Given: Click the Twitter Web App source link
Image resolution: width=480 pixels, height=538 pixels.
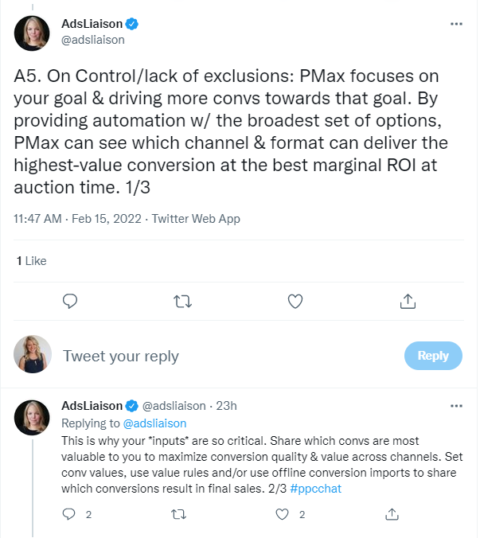Looking at the screenshot, I should click(x=196, y=219).
